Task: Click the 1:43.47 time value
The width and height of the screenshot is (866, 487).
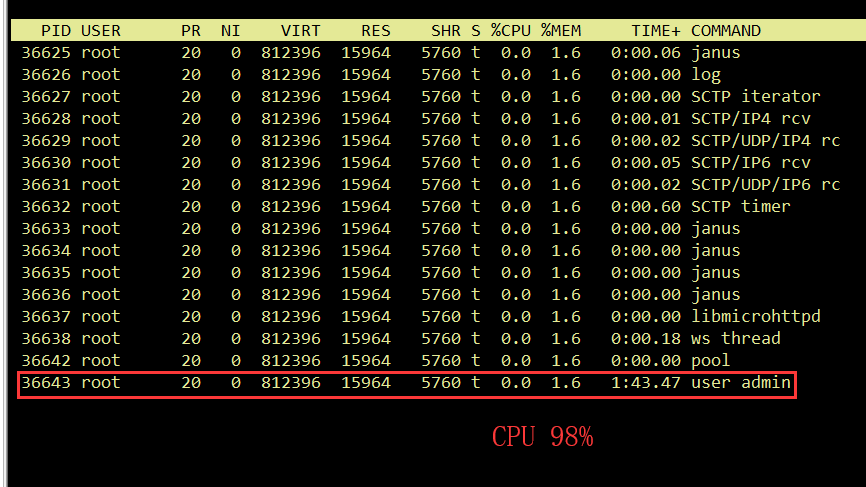Action: tap(645, 383)
